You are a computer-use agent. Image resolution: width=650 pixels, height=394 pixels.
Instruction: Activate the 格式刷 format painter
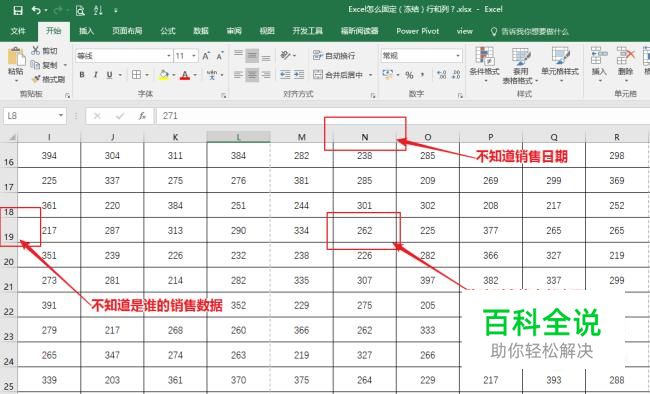point(49,79)
